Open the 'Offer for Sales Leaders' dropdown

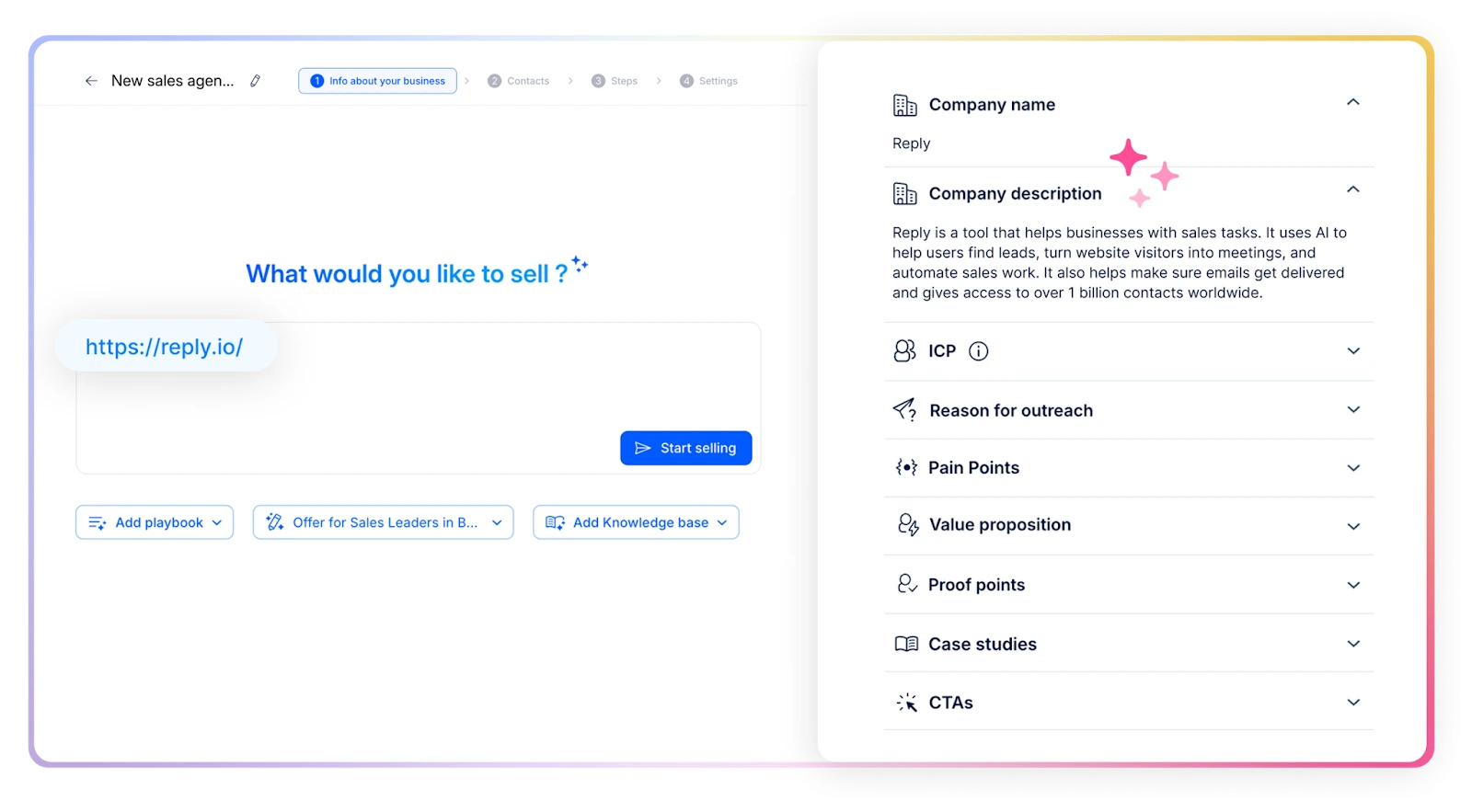pyautogui.click(x=383, y=522)
